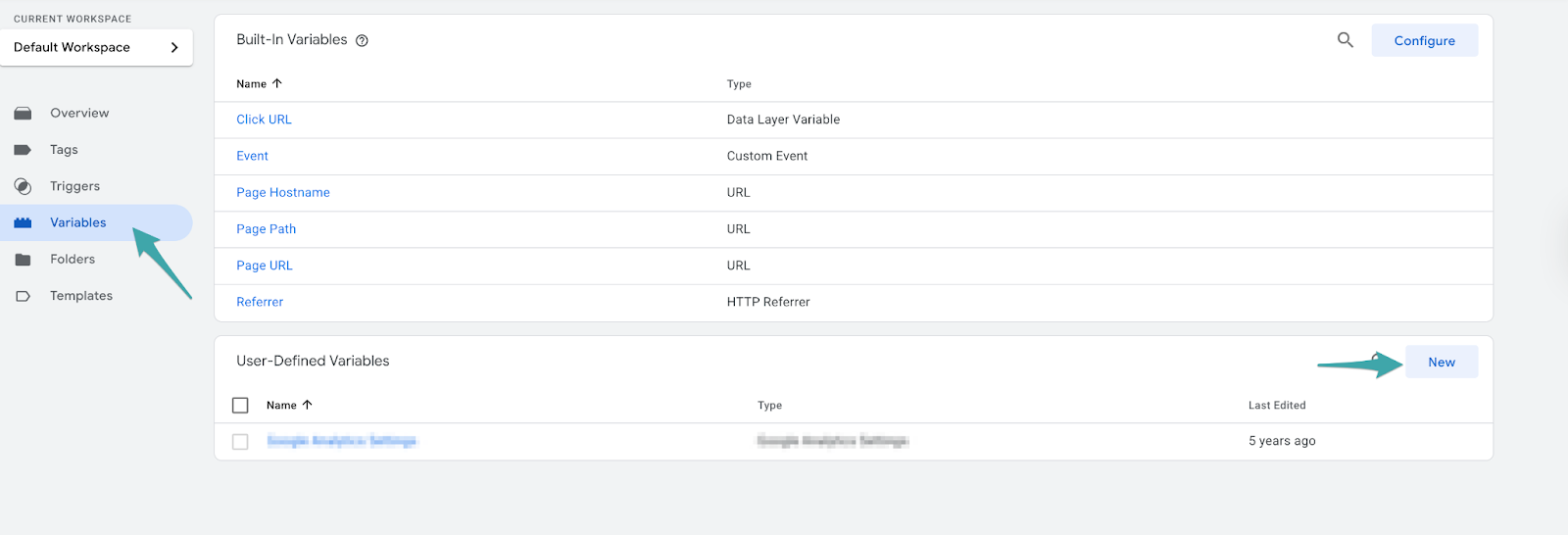
Task: Tick the checkbox for the blurred variable row
Action: (x=240, y=442)
